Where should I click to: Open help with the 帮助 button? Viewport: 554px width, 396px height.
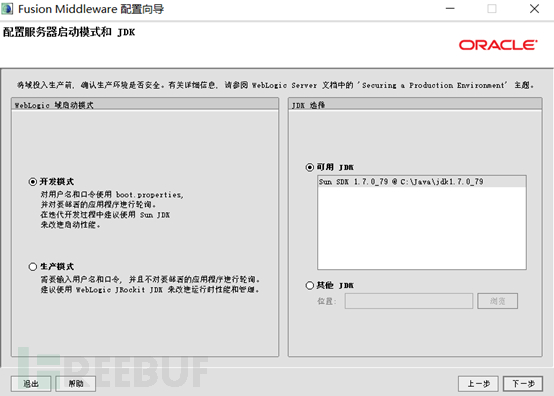point(76,384)
